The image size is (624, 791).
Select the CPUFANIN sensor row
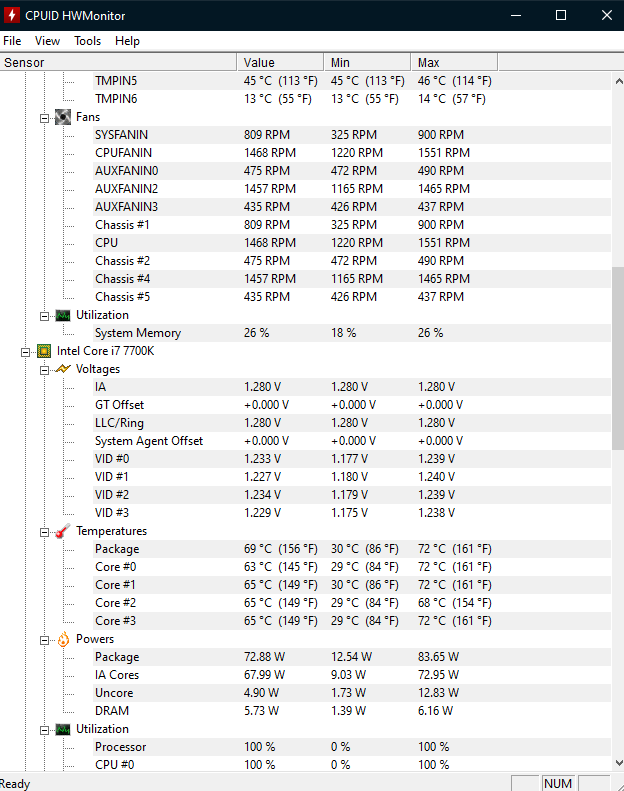pos(305,153)
